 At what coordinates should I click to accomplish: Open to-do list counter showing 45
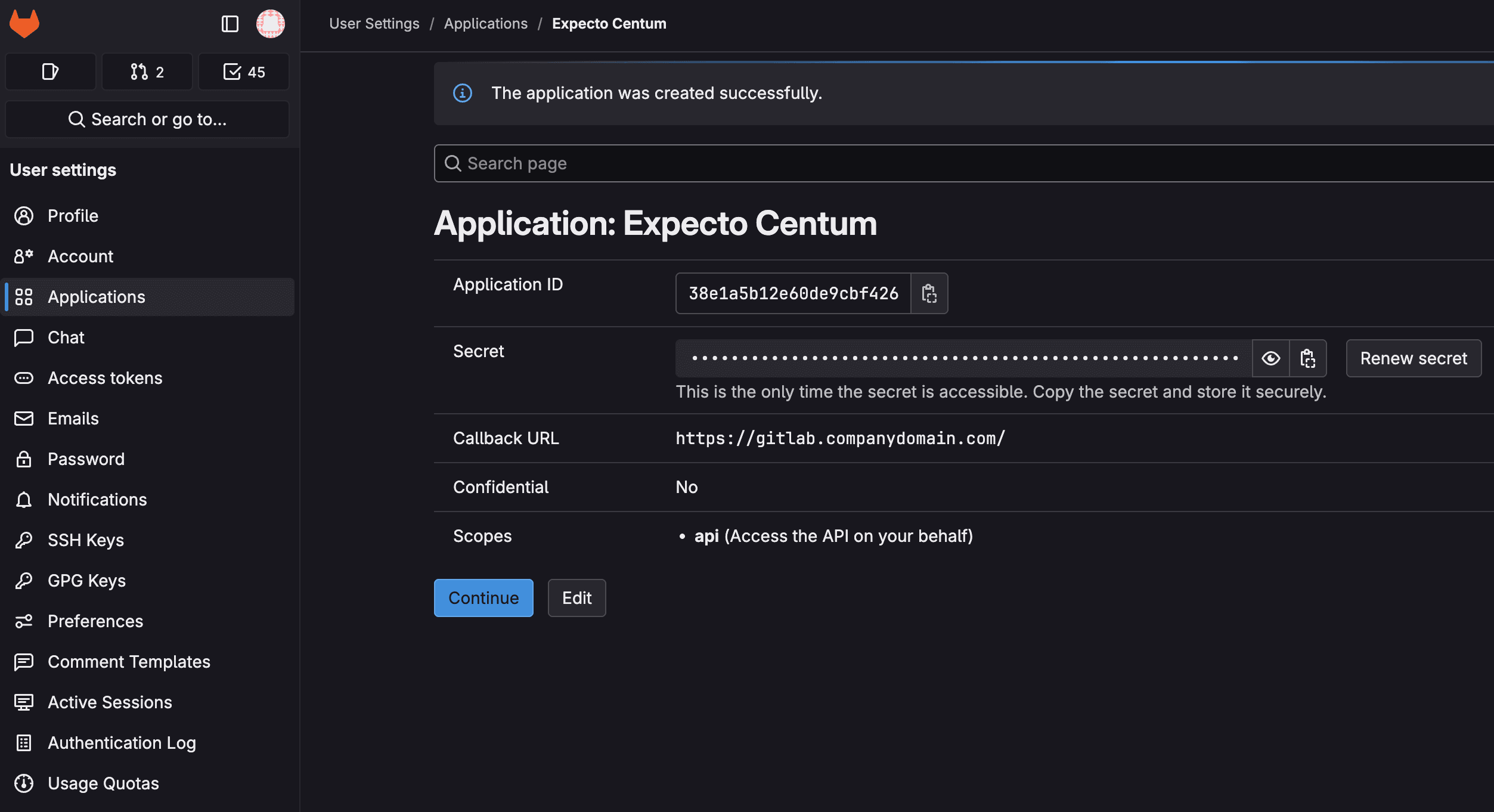pyautogui.click(x=244, y=72)
